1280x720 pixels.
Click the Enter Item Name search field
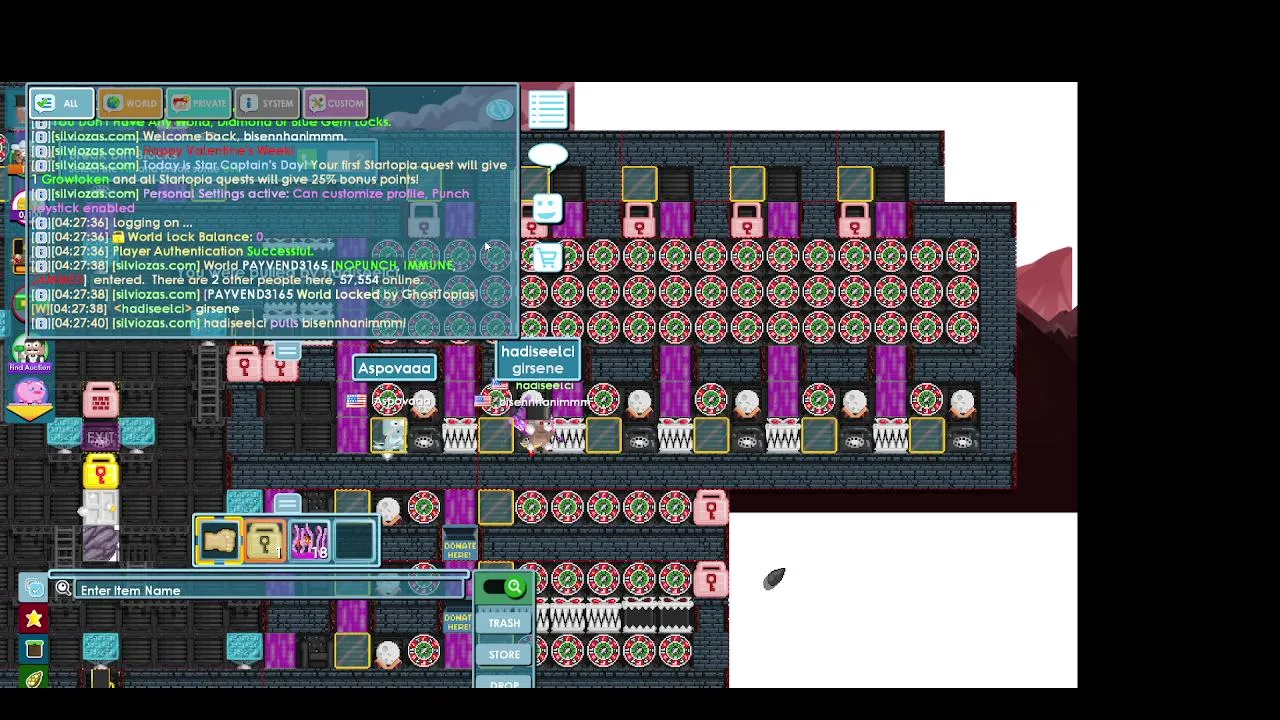pos(270,590)
